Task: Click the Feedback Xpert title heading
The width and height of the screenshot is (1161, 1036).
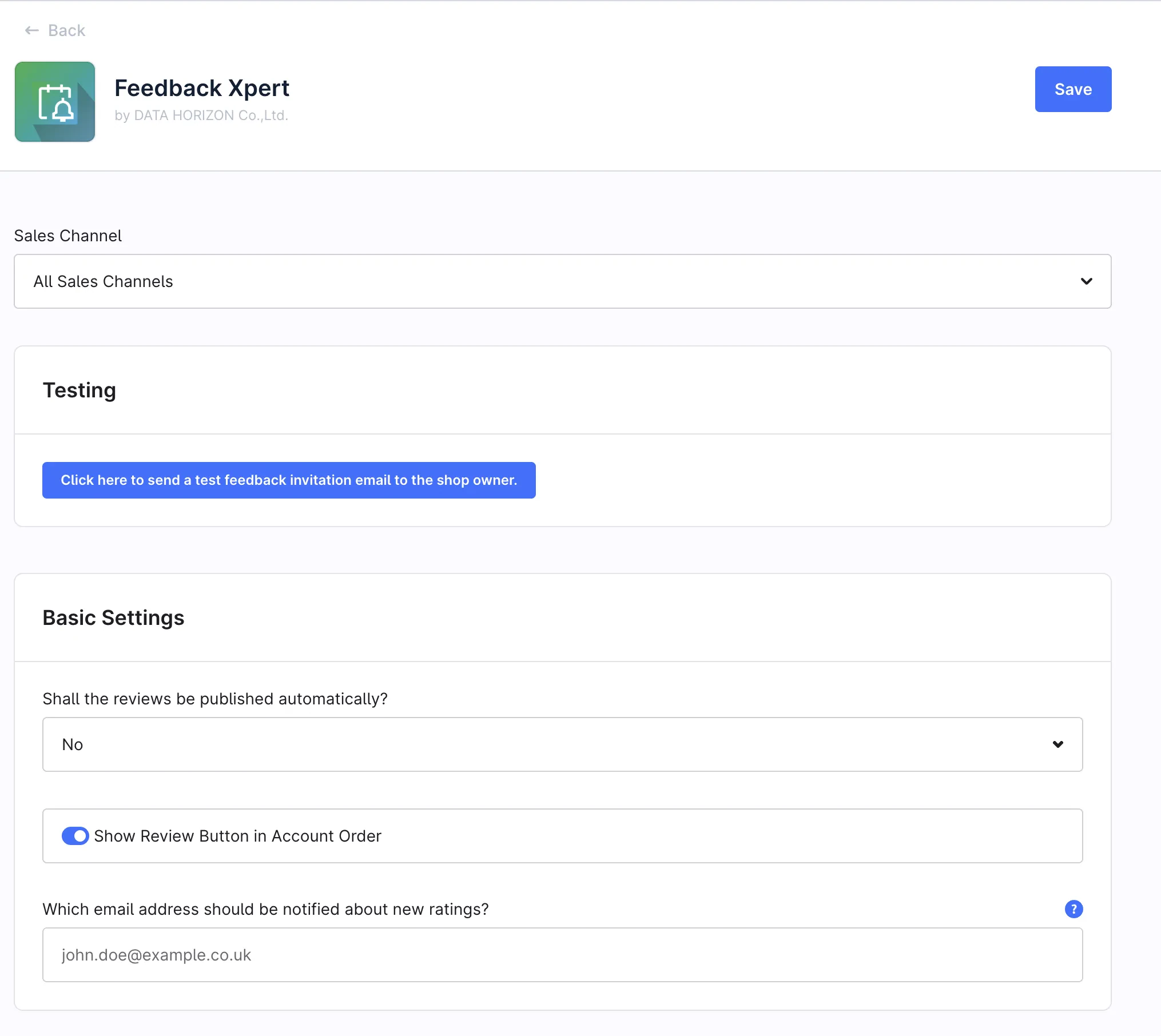Action: point(202,88)
